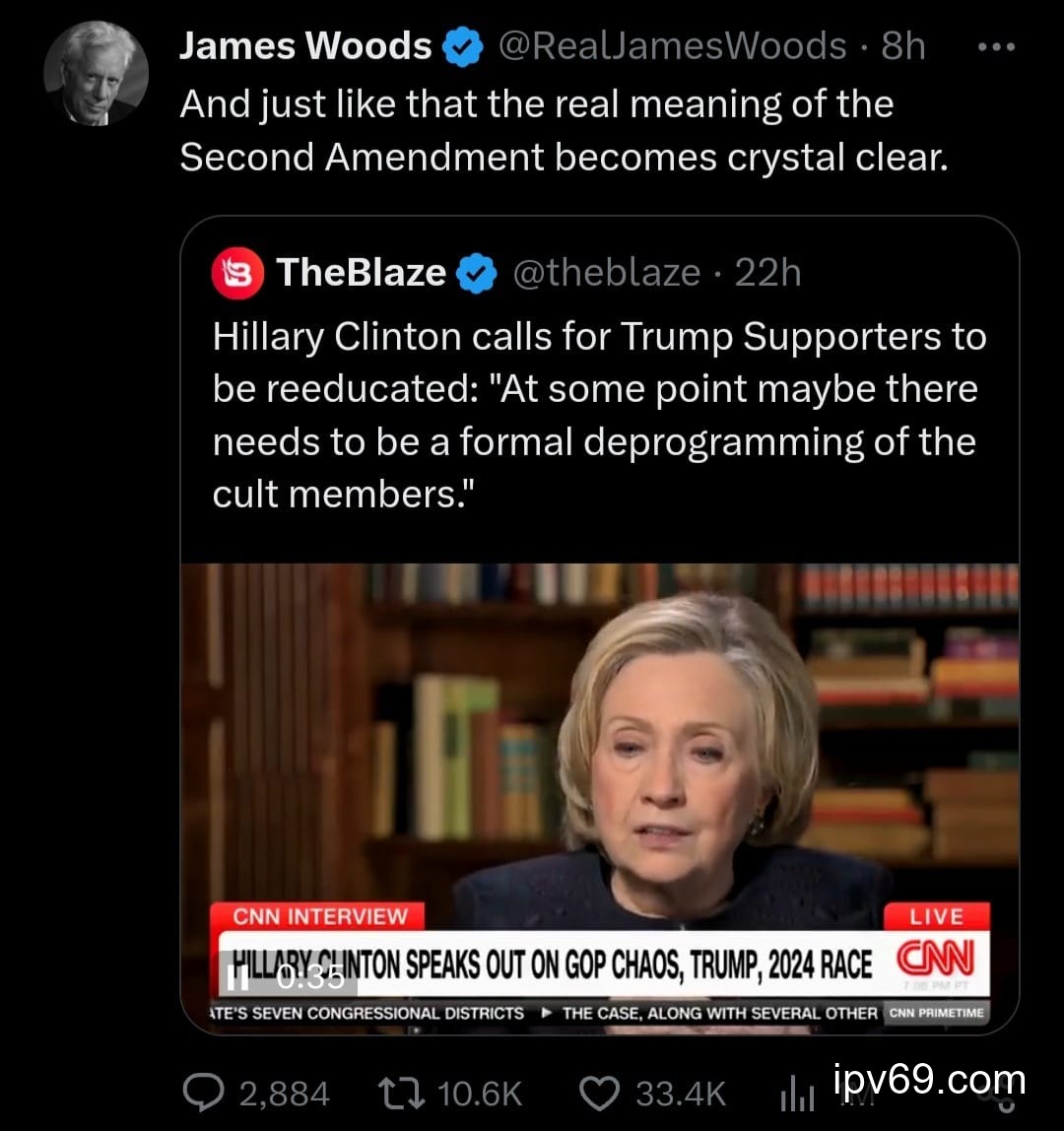The height and width of the screenshot is (1131, 1064).
Task: Click the reply speech bubble icon
Action: 205,1093
